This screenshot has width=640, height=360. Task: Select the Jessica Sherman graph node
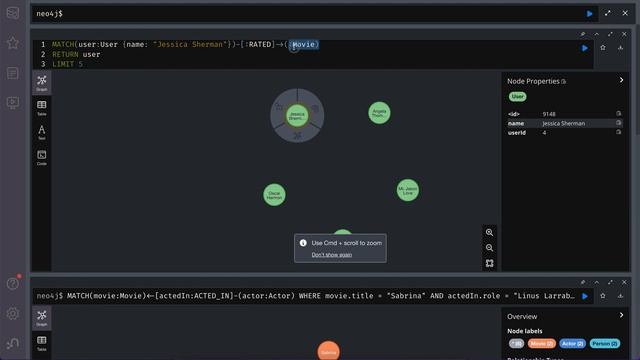point(297,116)
